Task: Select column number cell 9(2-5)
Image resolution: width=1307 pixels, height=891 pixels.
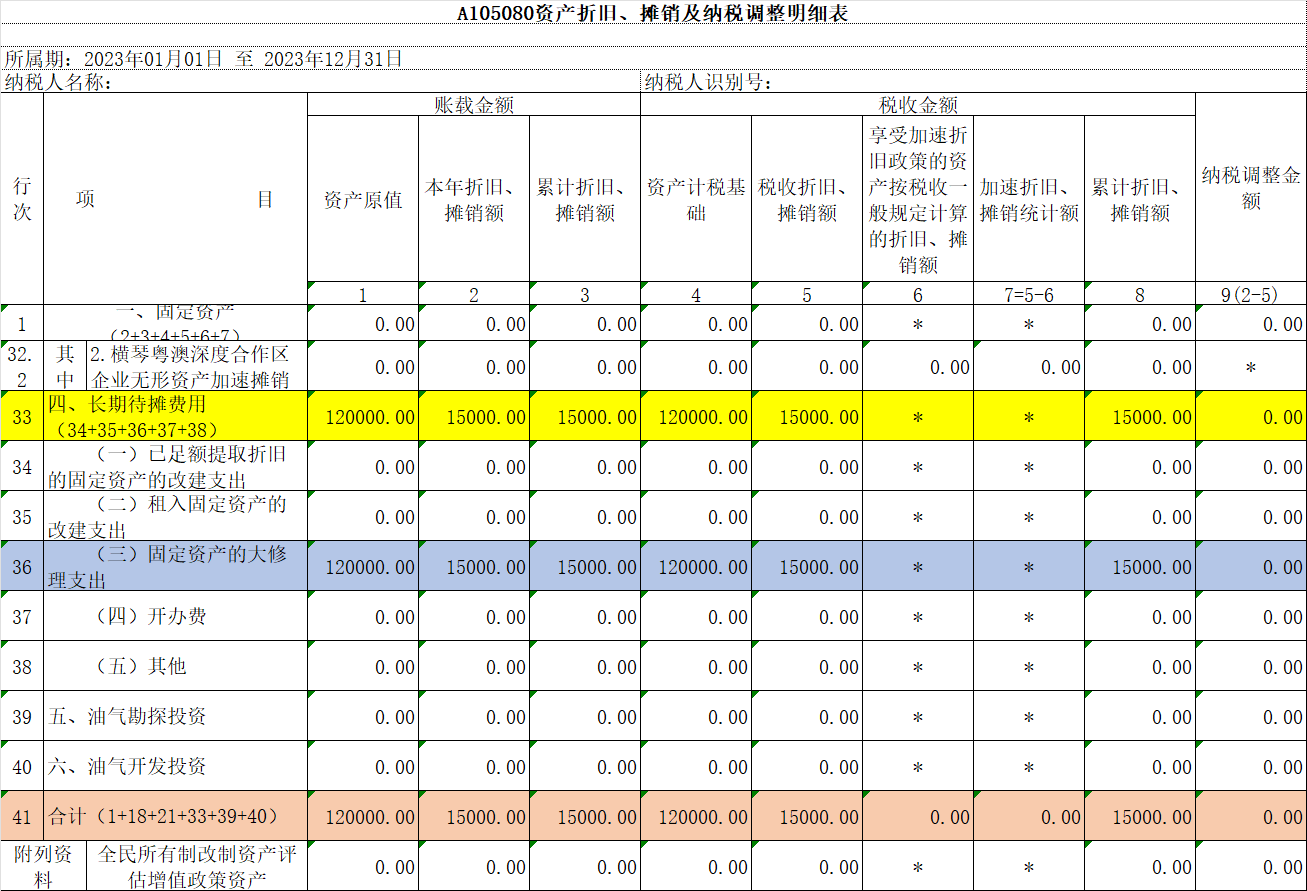Action: [1251, 294]
